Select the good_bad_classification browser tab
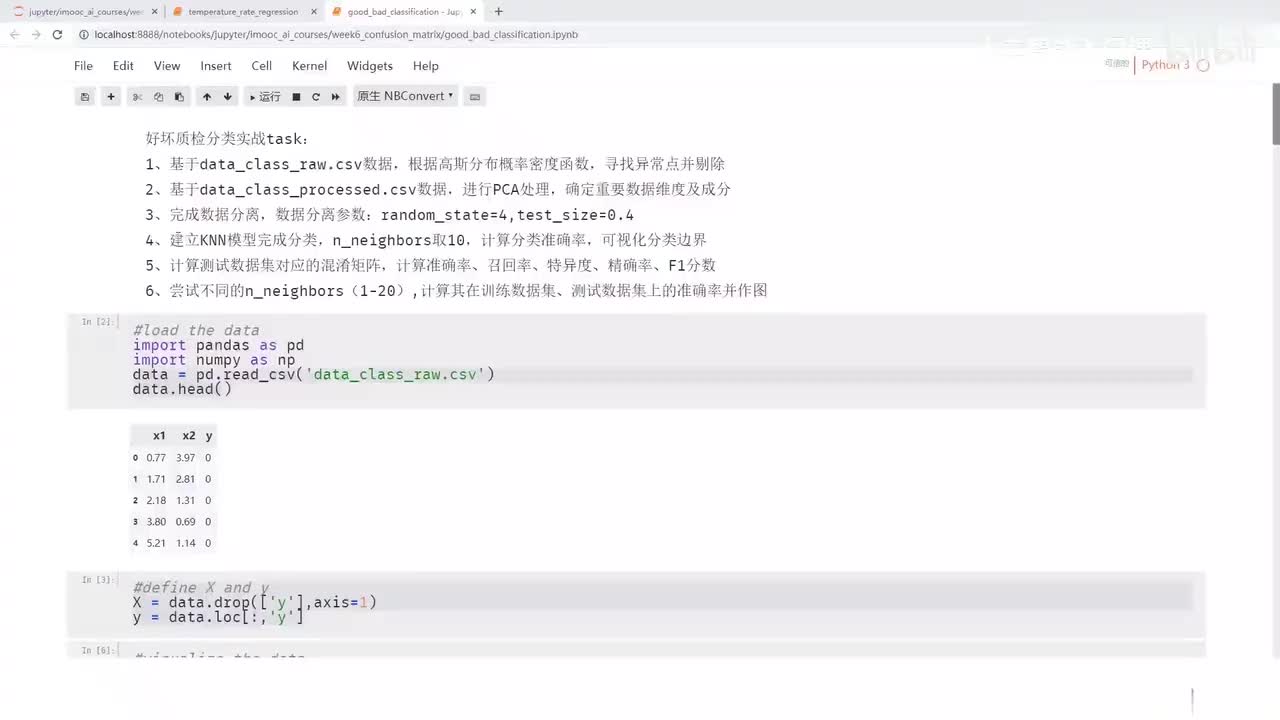This screenshot has width=1280, height=720. (404, 12)
